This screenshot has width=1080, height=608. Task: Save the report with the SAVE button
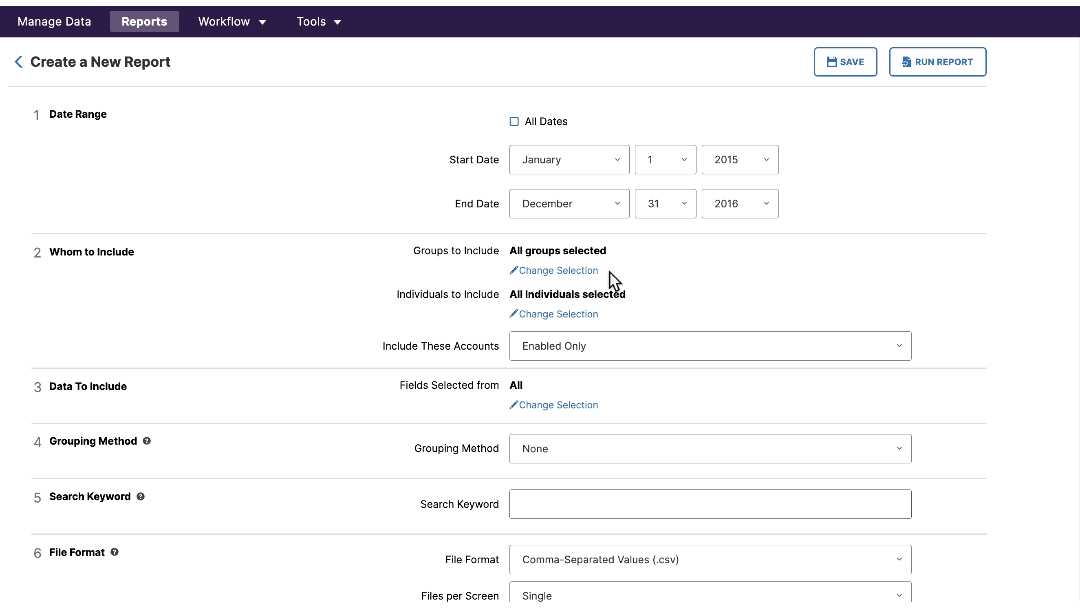[845, 62]
